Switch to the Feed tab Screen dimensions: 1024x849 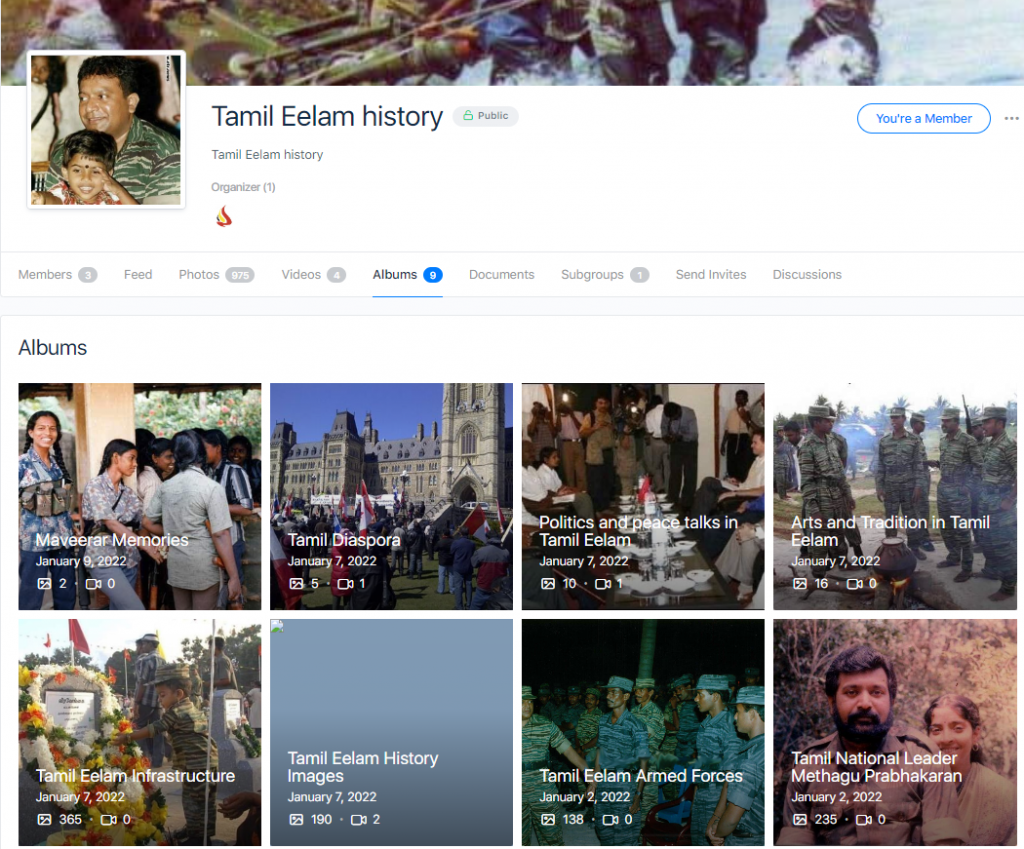pyautogui.click(x=138, y=274)
